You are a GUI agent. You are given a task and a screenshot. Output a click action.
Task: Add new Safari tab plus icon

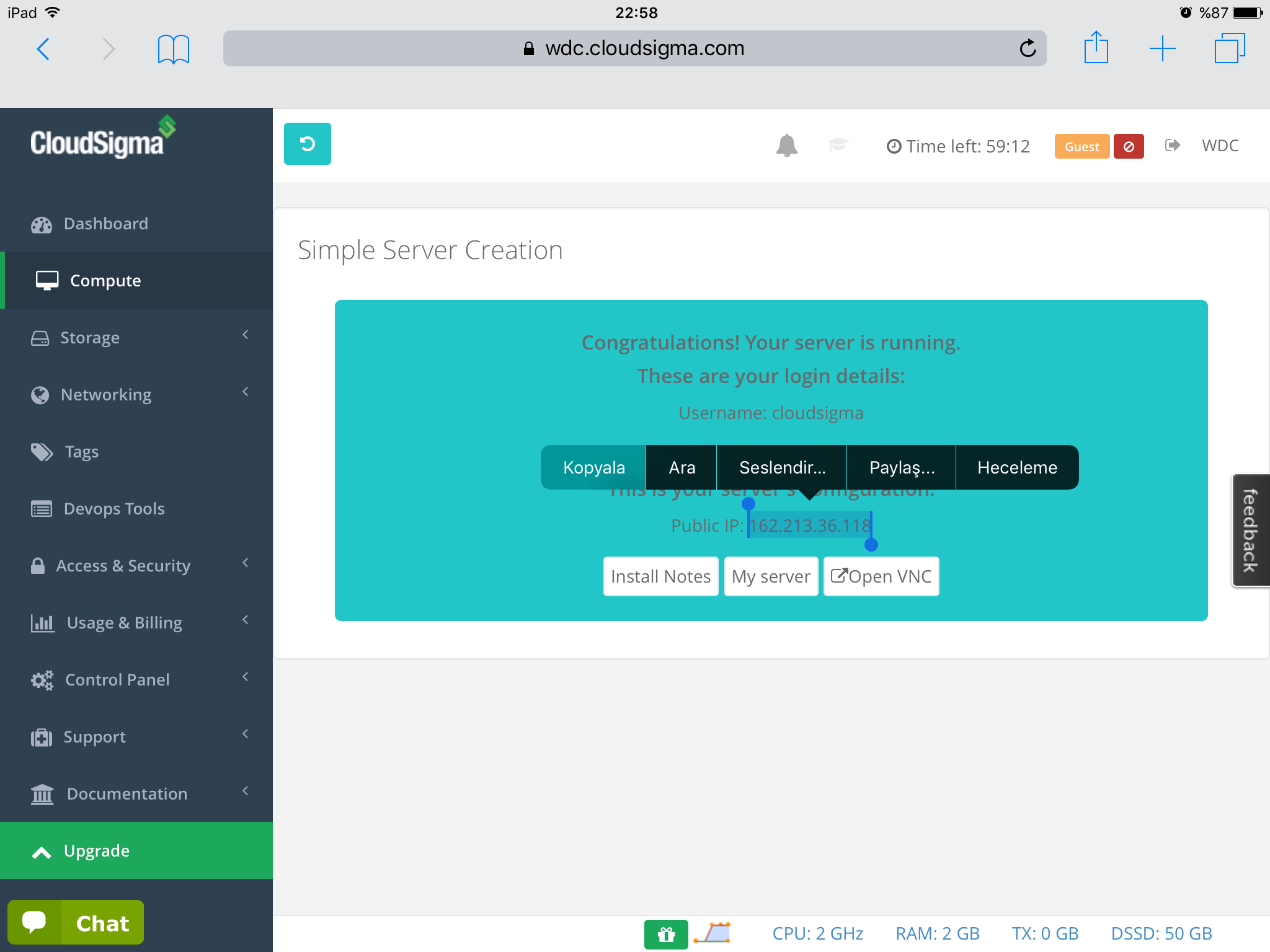coord(1162,48)
